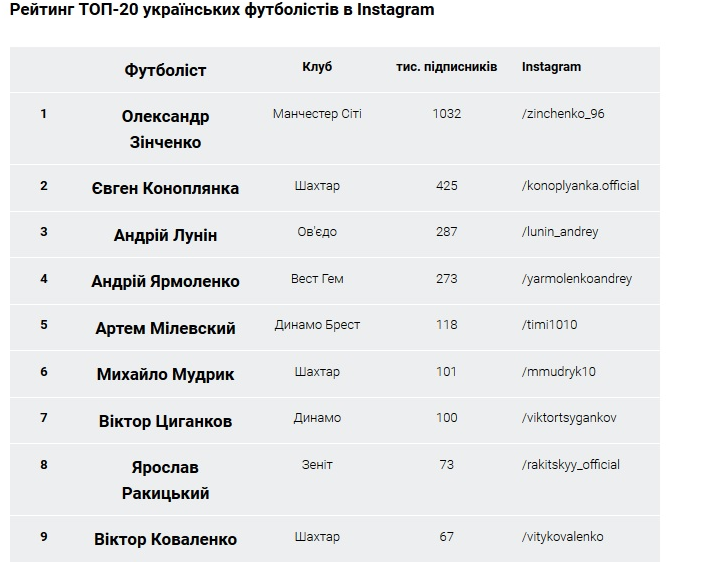Click the Манчестер Сіті club cell

click(x=317, y=114)
